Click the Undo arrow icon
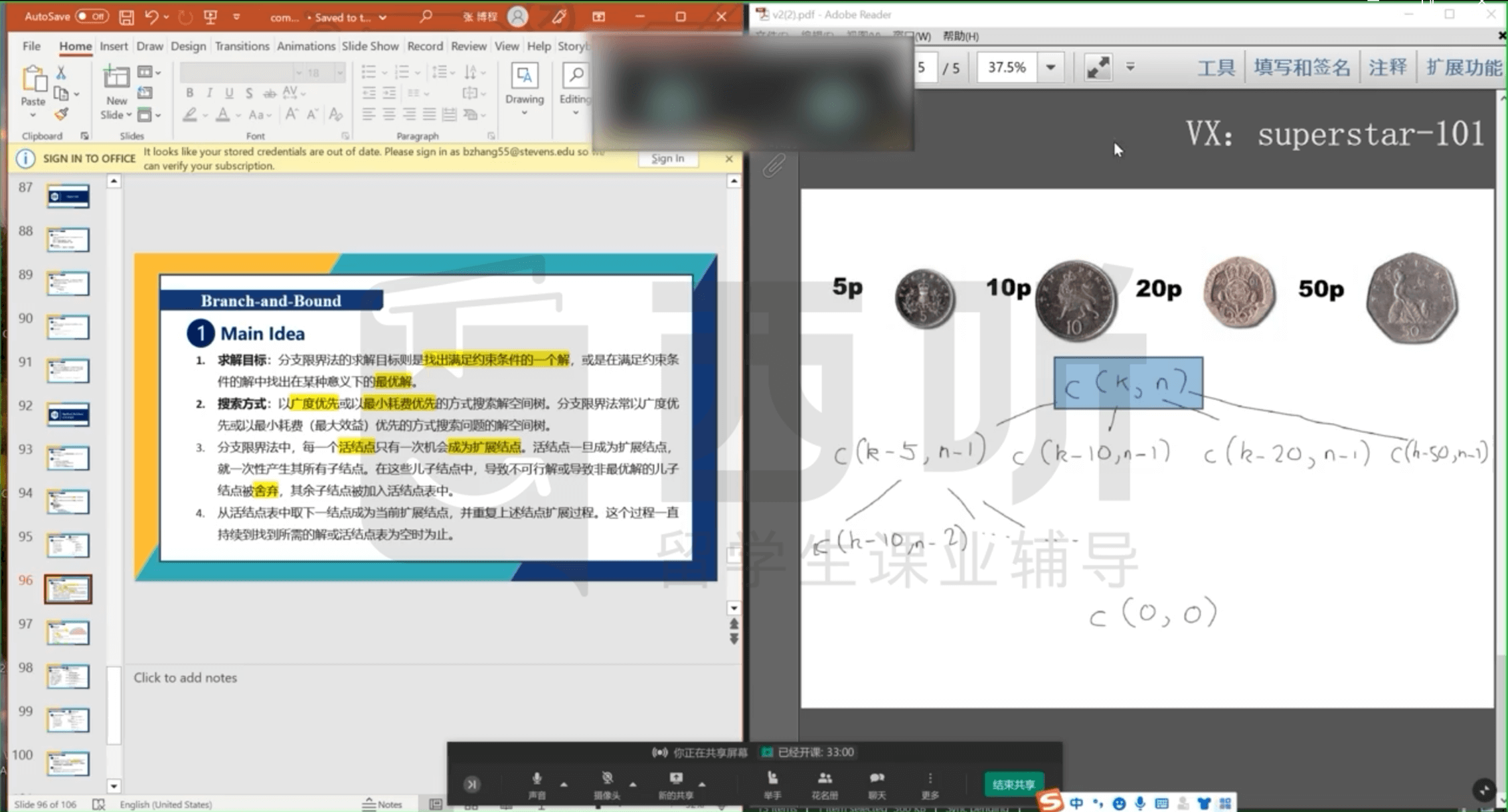This screenshot has width=1508, height=812. coord(151,17)
